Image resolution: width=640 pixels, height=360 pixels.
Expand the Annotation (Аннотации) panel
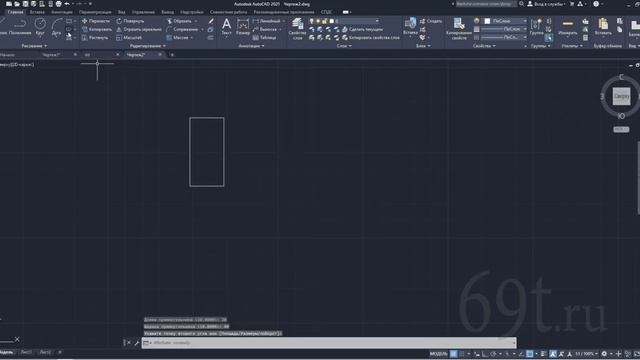[251, 46]
